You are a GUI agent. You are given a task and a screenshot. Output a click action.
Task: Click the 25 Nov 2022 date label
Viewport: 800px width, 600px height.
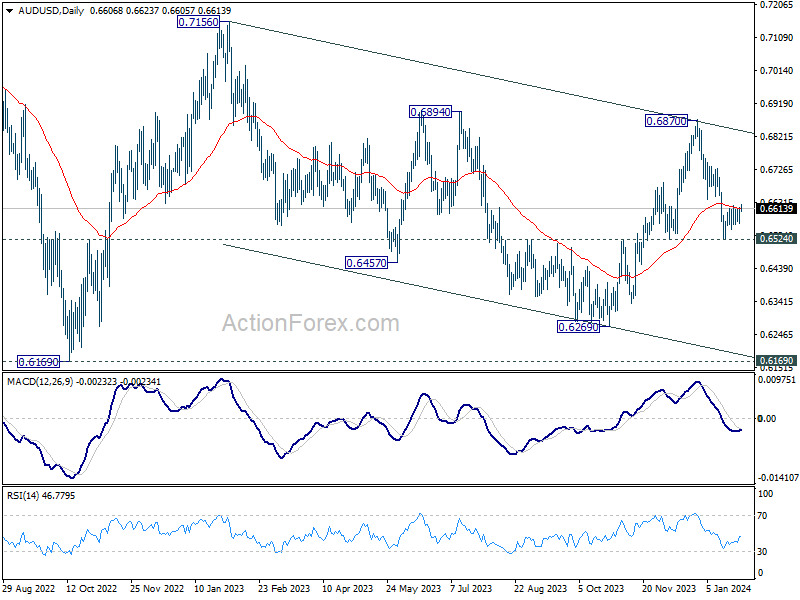(157, 588)
